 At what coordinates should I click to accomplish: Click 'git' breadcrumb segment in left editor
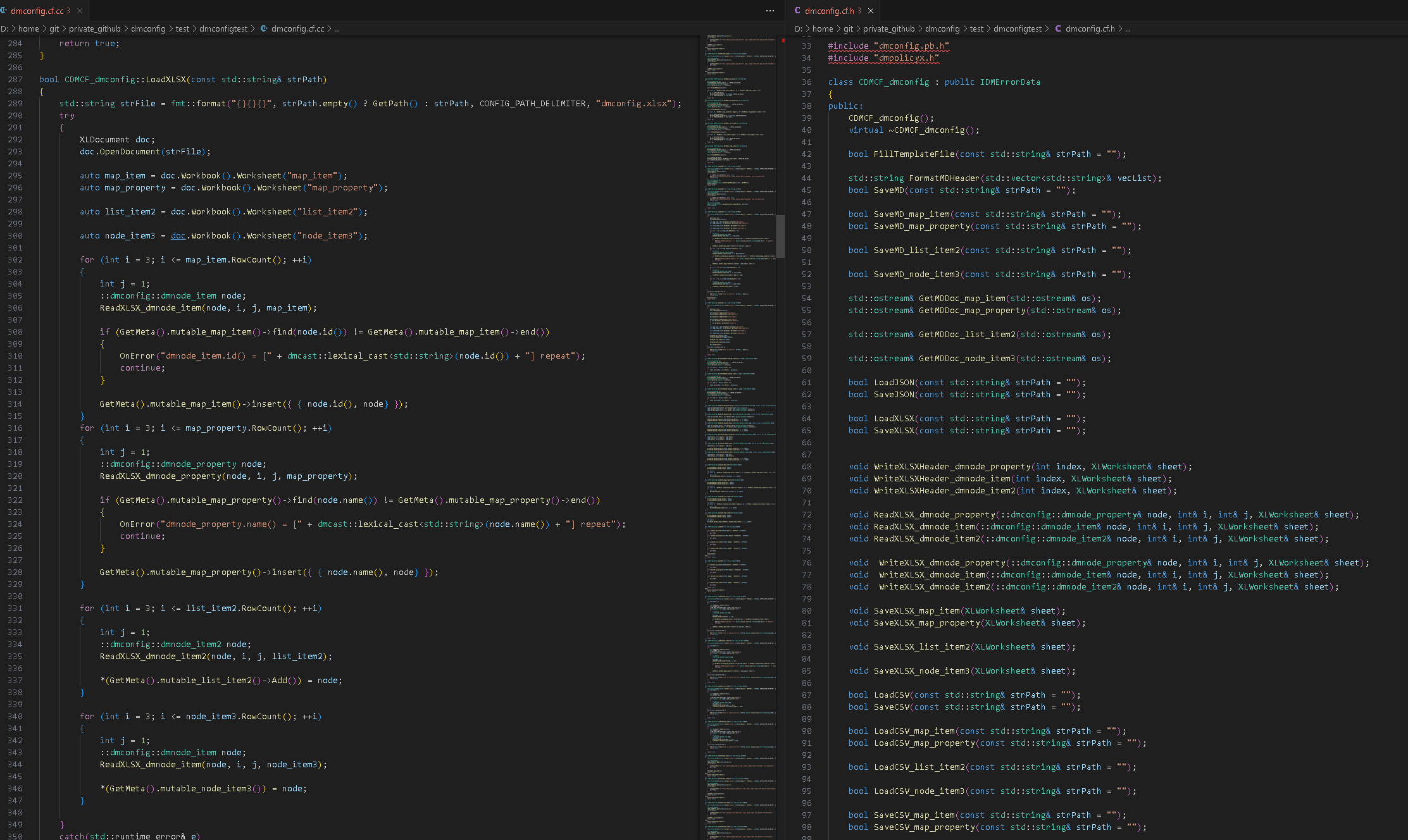tap(54, 28)
